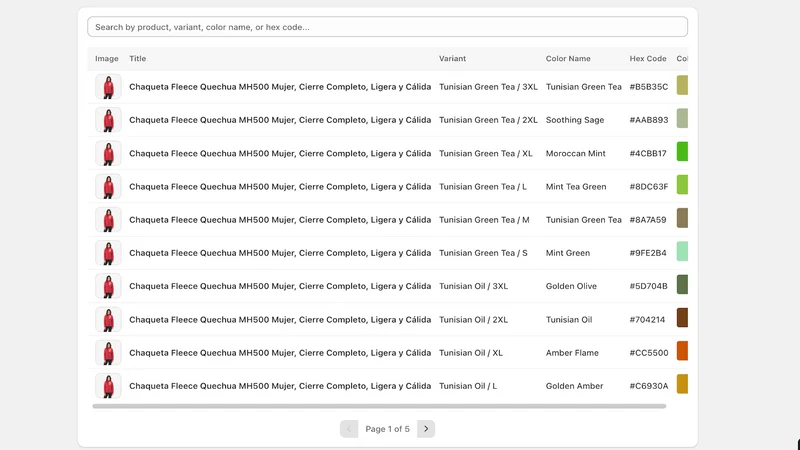Open product thumbnail for Tunisian Oil / L
The image size is (800, 450).
[108, 386]
